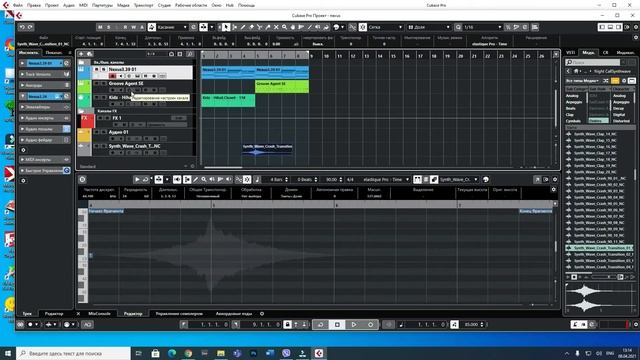Toggle record enable on Nexus3.39 01 track
This screenshot has width=640, height=360.
[x=112, y=76]
